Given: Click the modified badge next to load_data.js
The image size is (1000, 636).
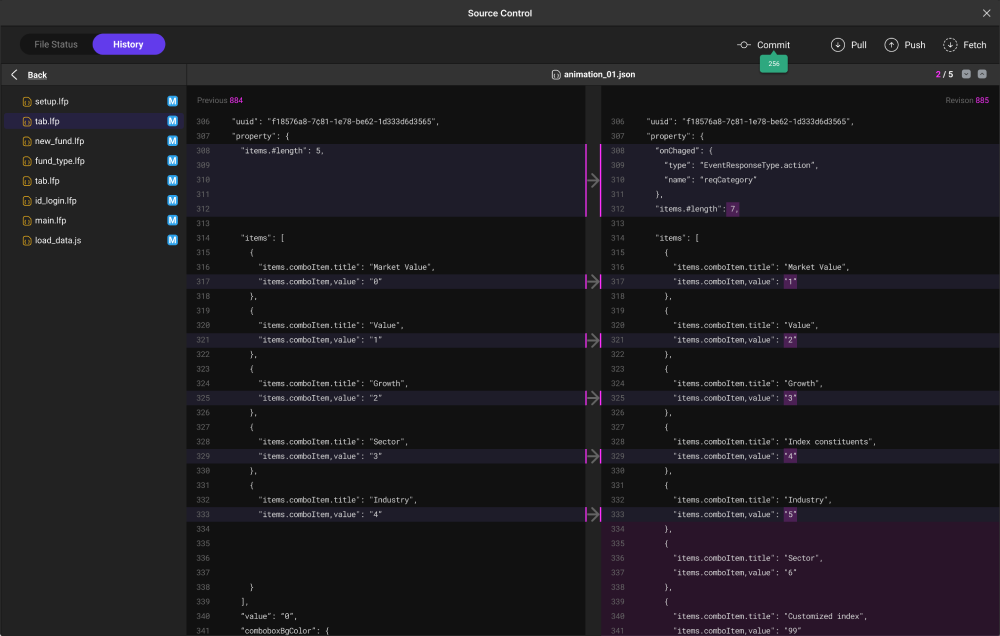Looking at the screenshot, I should pos(172,241).
